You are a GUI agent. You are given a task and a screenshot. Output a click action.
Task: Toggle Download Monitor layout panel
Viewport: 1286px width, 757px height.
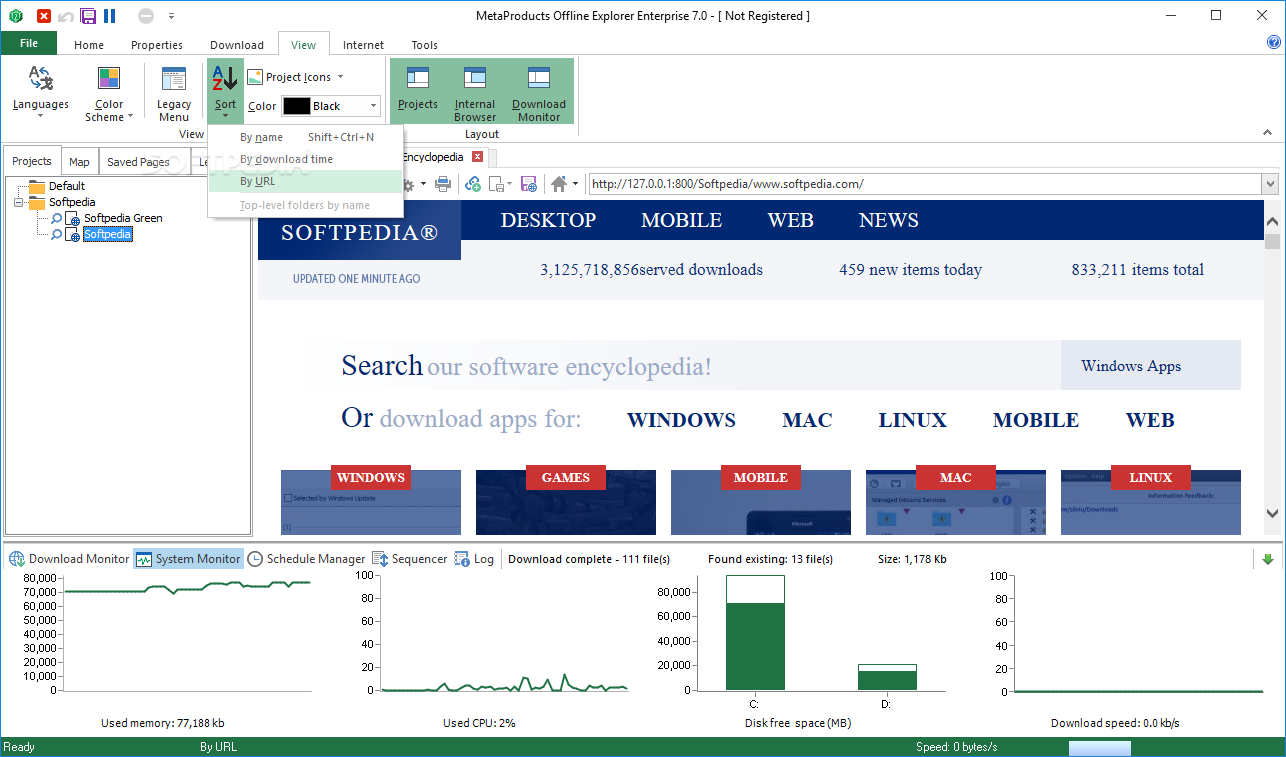tap(539, 93)
